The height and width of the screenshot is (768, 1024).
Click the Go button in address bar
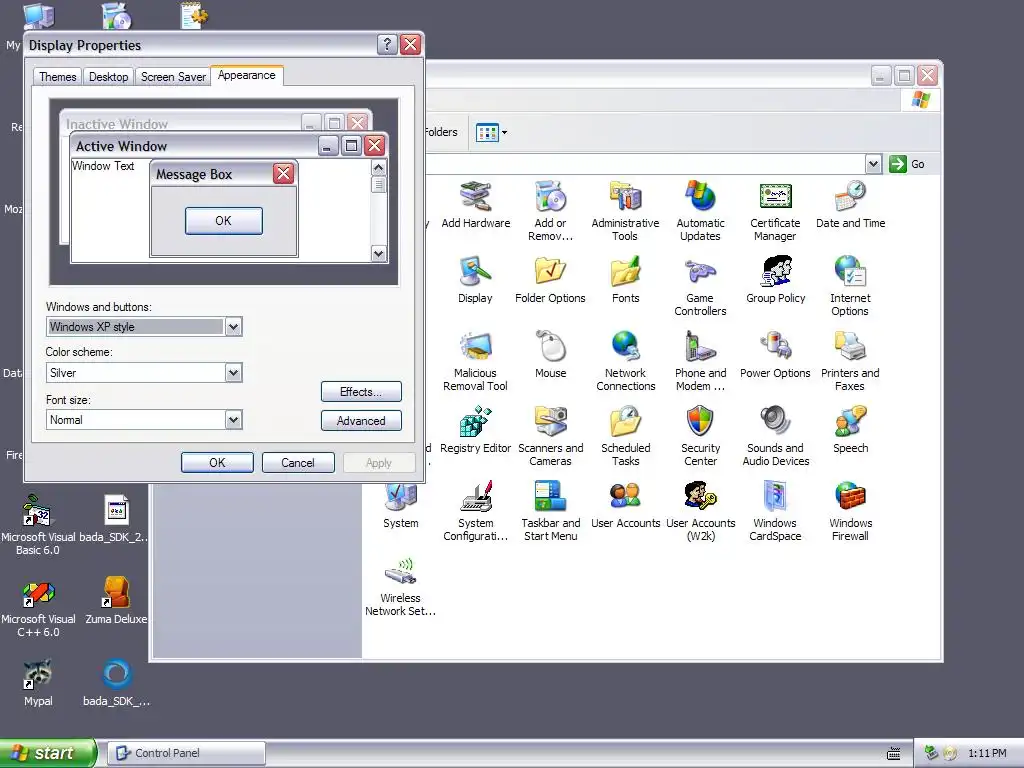[907, 164]
